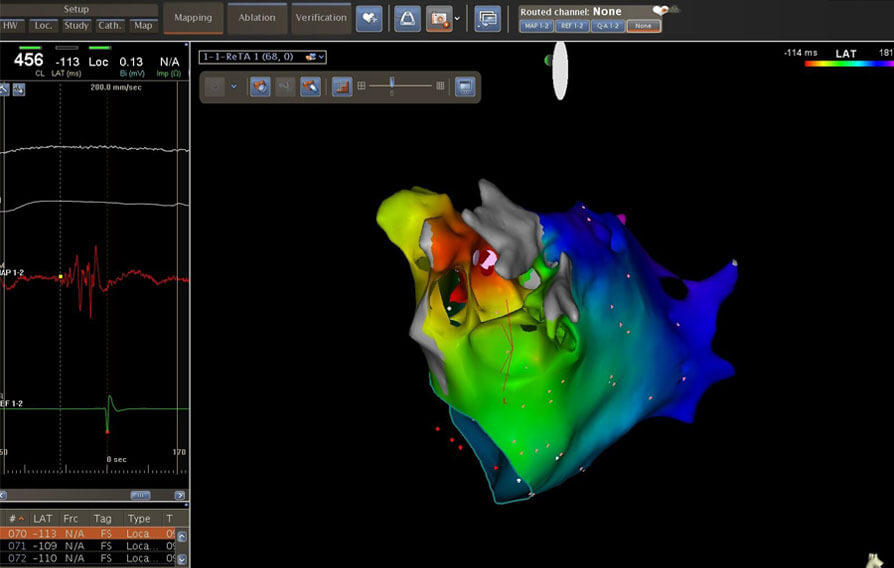Expand the camera snapshot options arrow
The height and width of the screenshot is (568, 894).
point(457,18)
